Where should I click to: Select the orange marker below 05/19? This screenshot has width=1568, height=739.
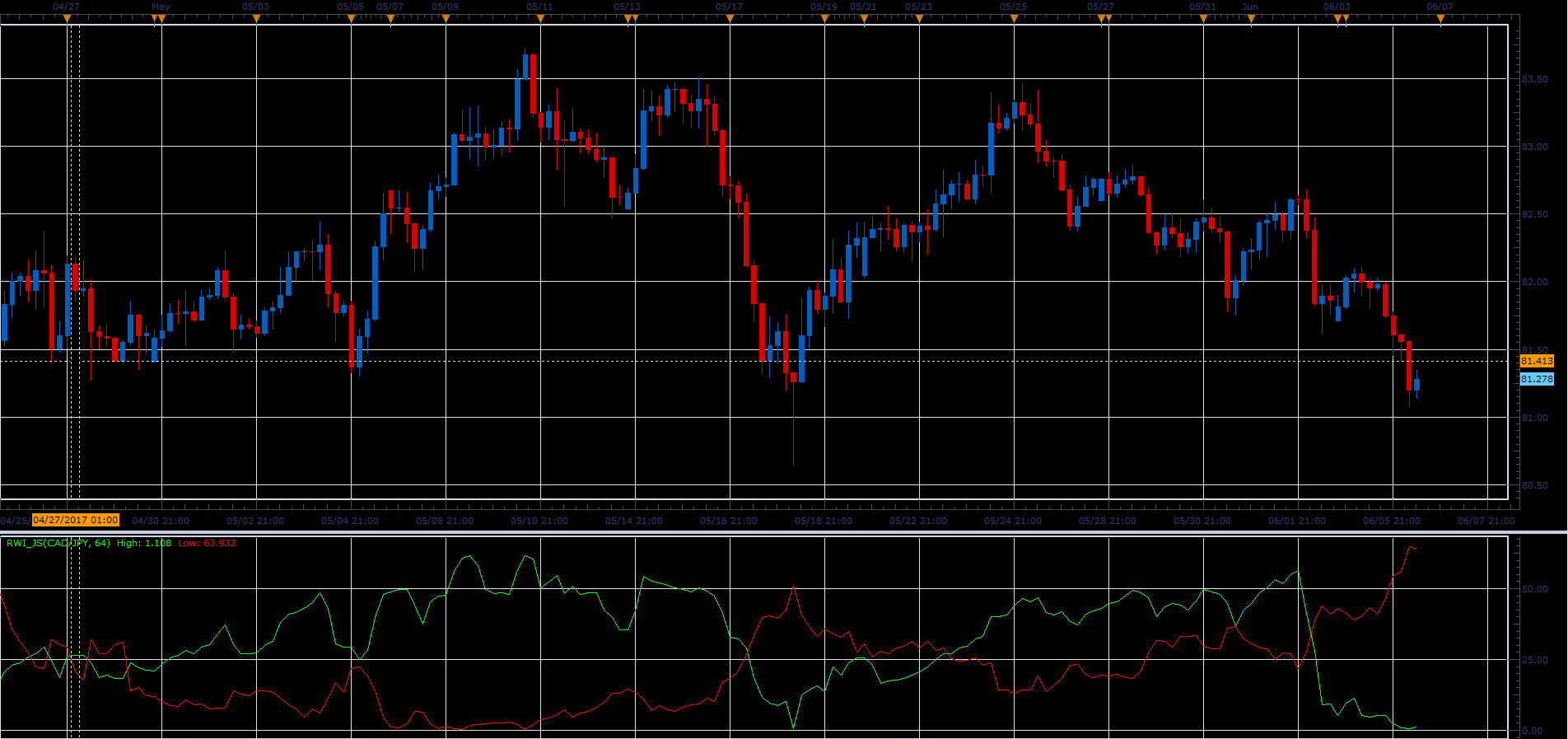[x=824, y=18]
